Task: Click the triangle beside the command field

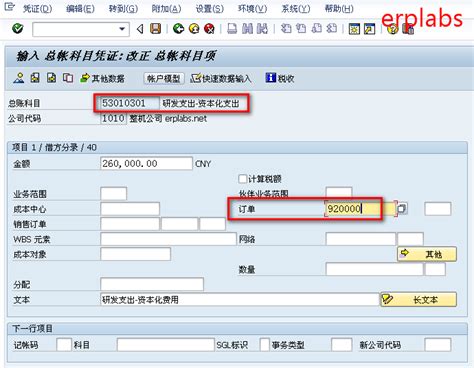Action: (140, 29)
